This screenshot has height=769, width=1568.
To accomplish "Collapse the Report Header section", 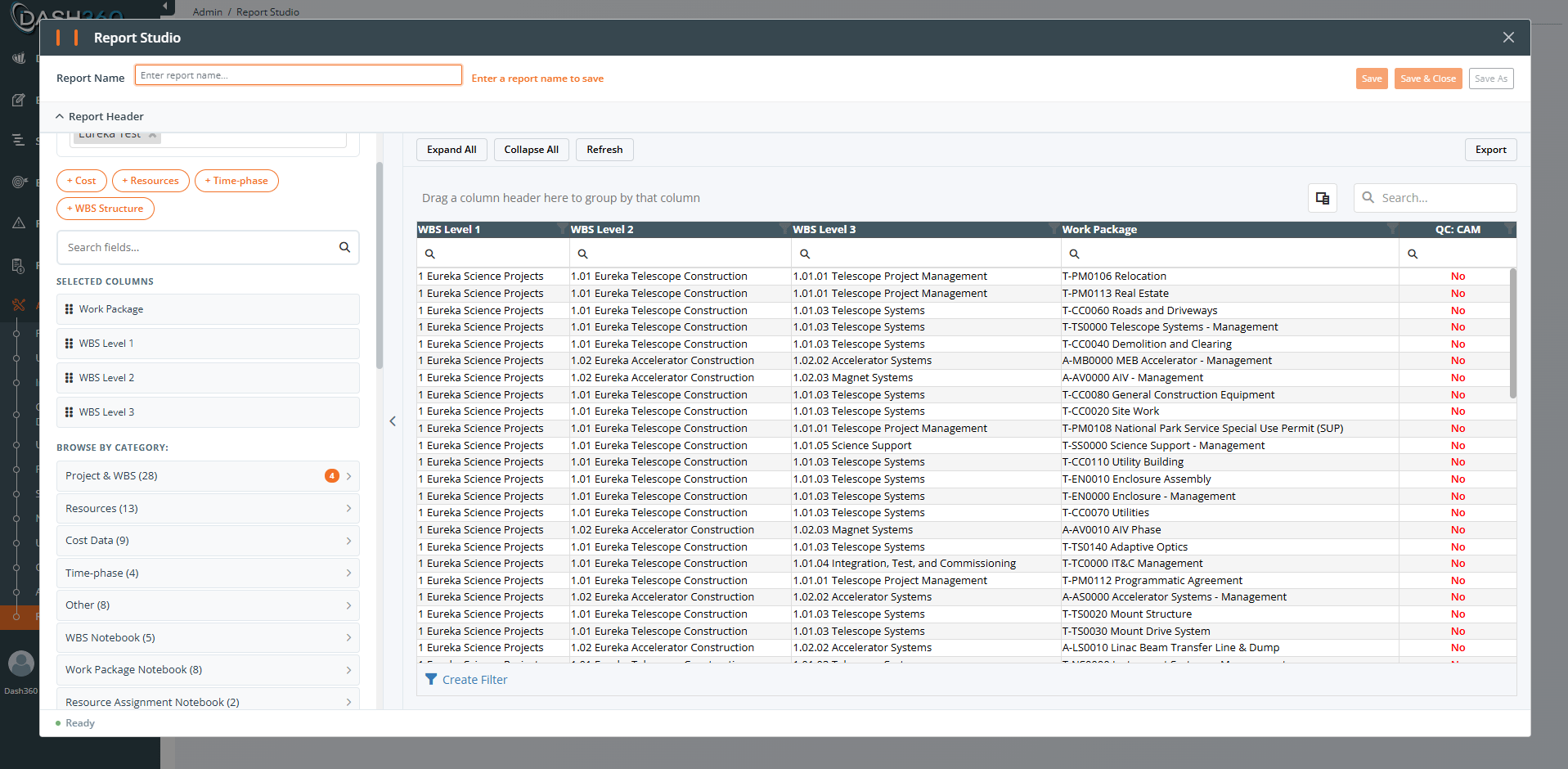I will (x=60, y=116).
